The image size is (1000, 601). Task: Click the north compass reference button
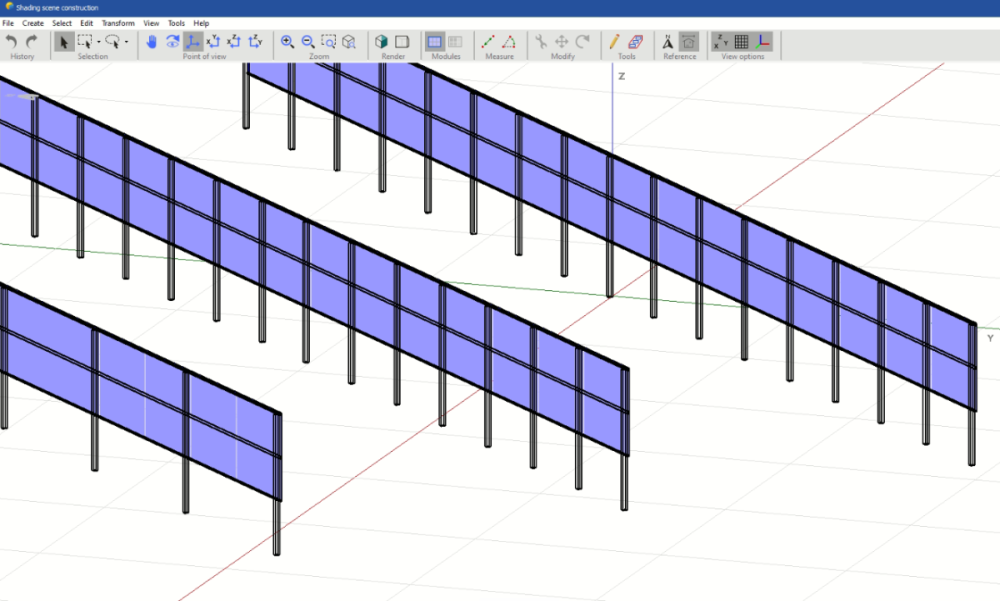[x=668, y=42]
